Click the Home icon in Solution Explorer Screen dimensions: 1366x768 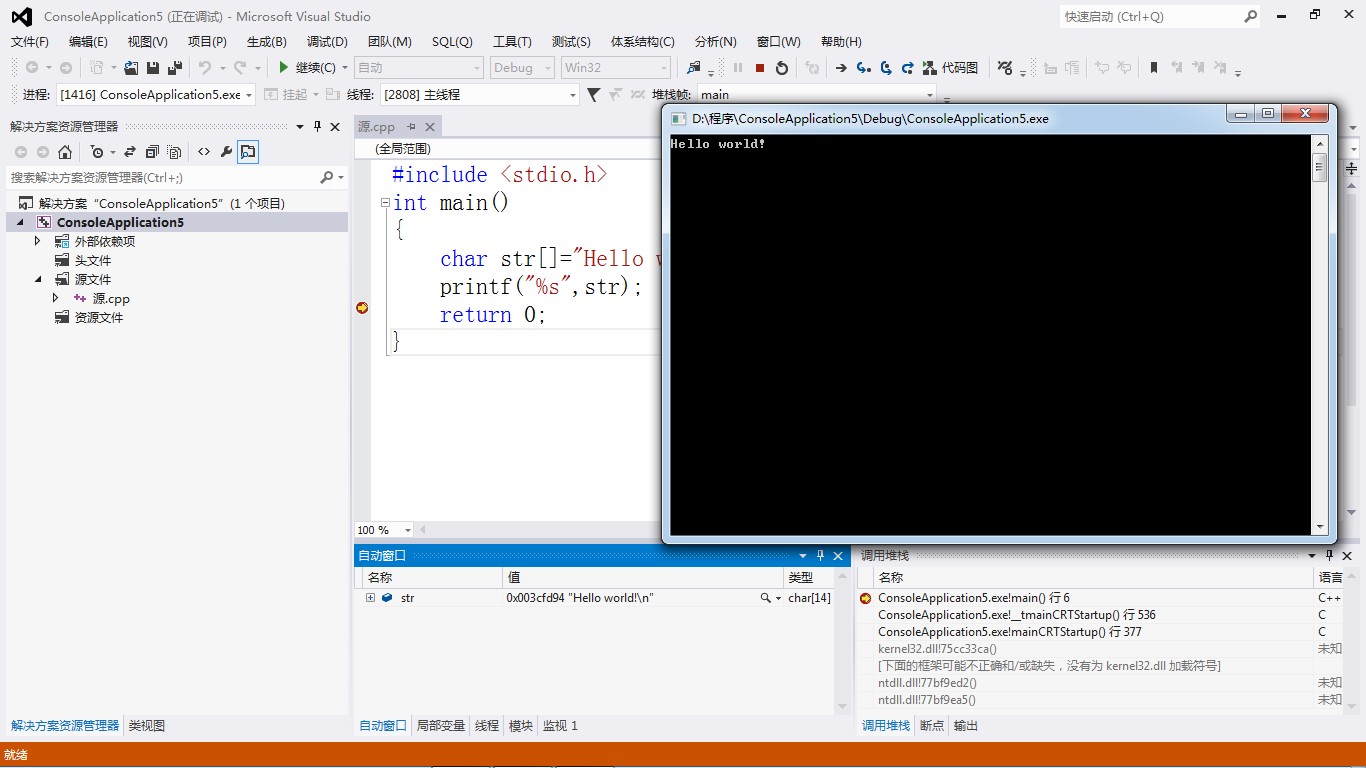[x=65, y=152]
